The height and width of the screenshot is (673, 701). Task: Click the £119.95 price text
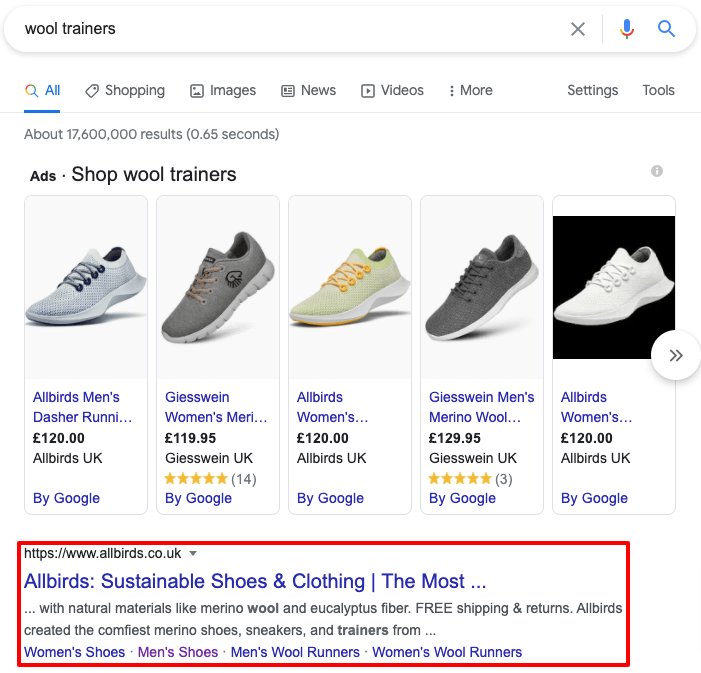tap(190, 438)
